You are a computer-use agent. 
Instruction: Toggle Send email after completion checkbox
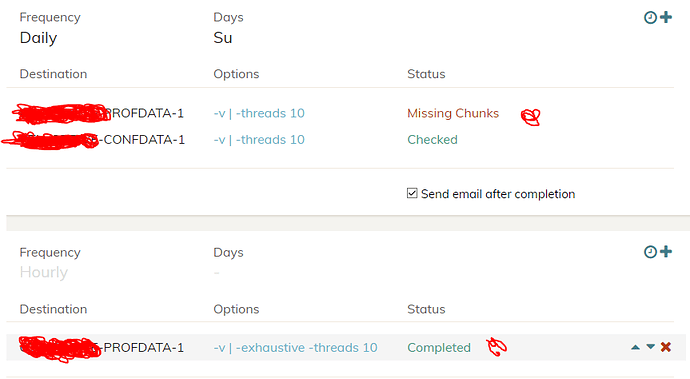pos(412,193)
